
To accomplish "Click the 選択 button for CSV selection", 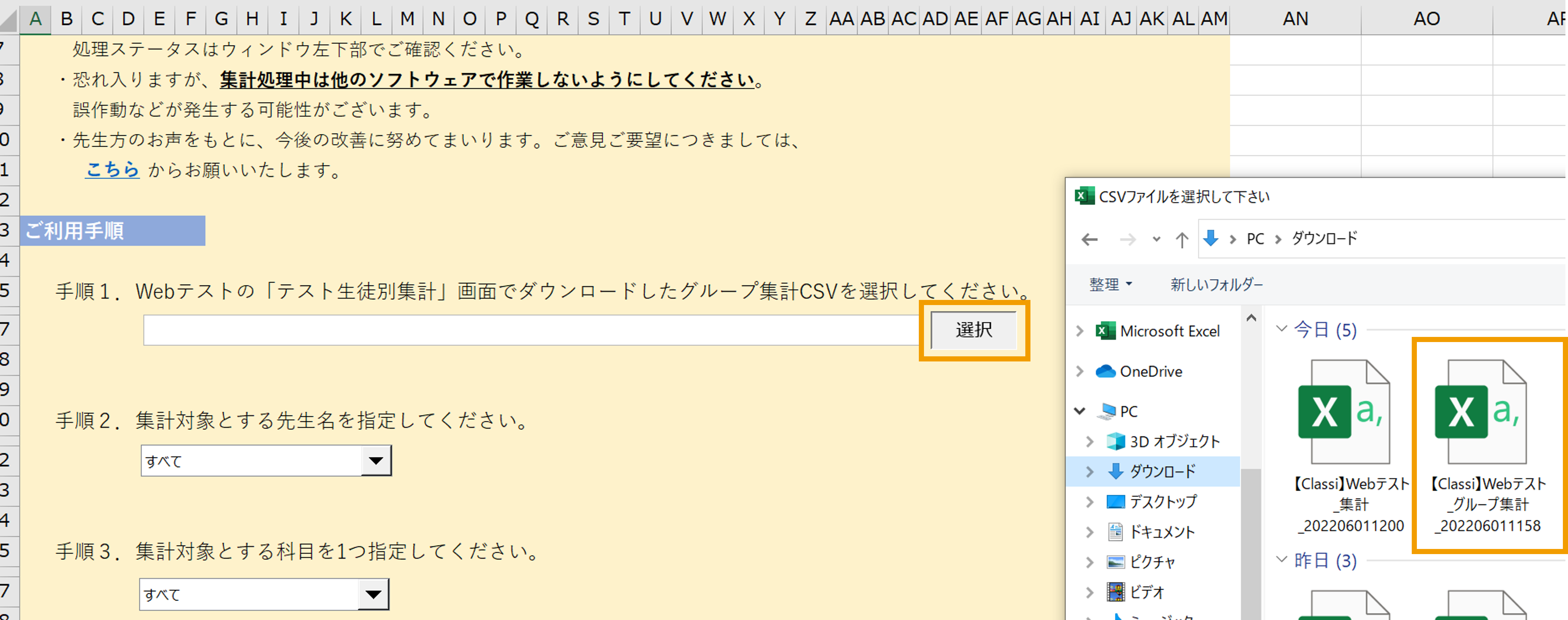I will click(973, 330).
